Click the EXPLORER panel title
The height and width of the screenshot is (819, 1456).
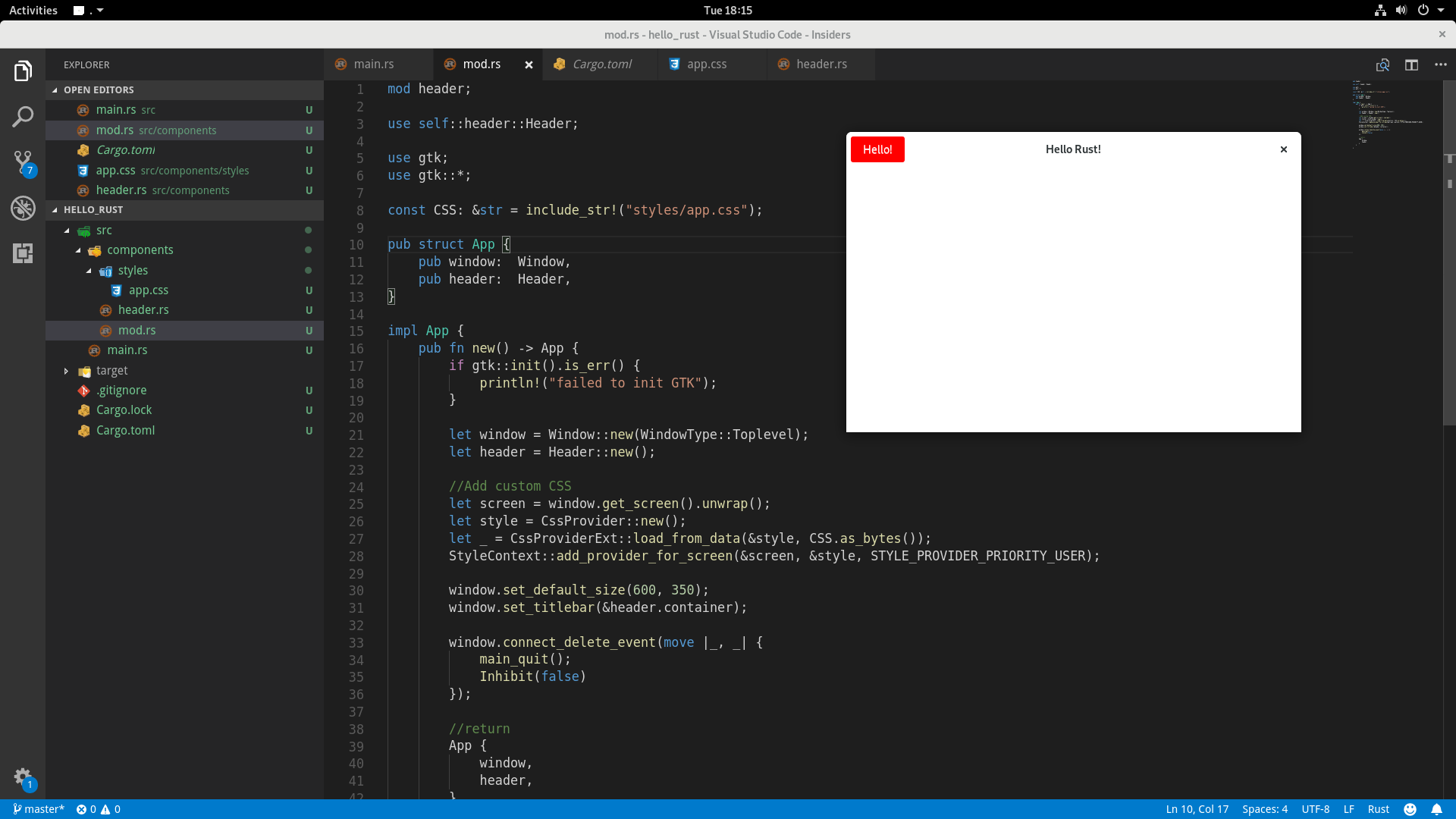(x=86, y=65)
